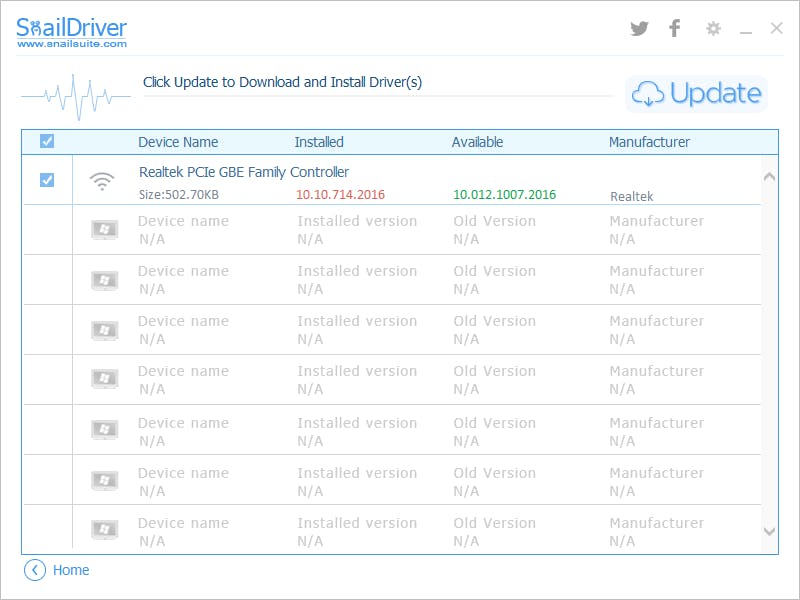Uncheck the Realtek PCIe GBE Family Controller checkbox

click(x=47, y=180)
